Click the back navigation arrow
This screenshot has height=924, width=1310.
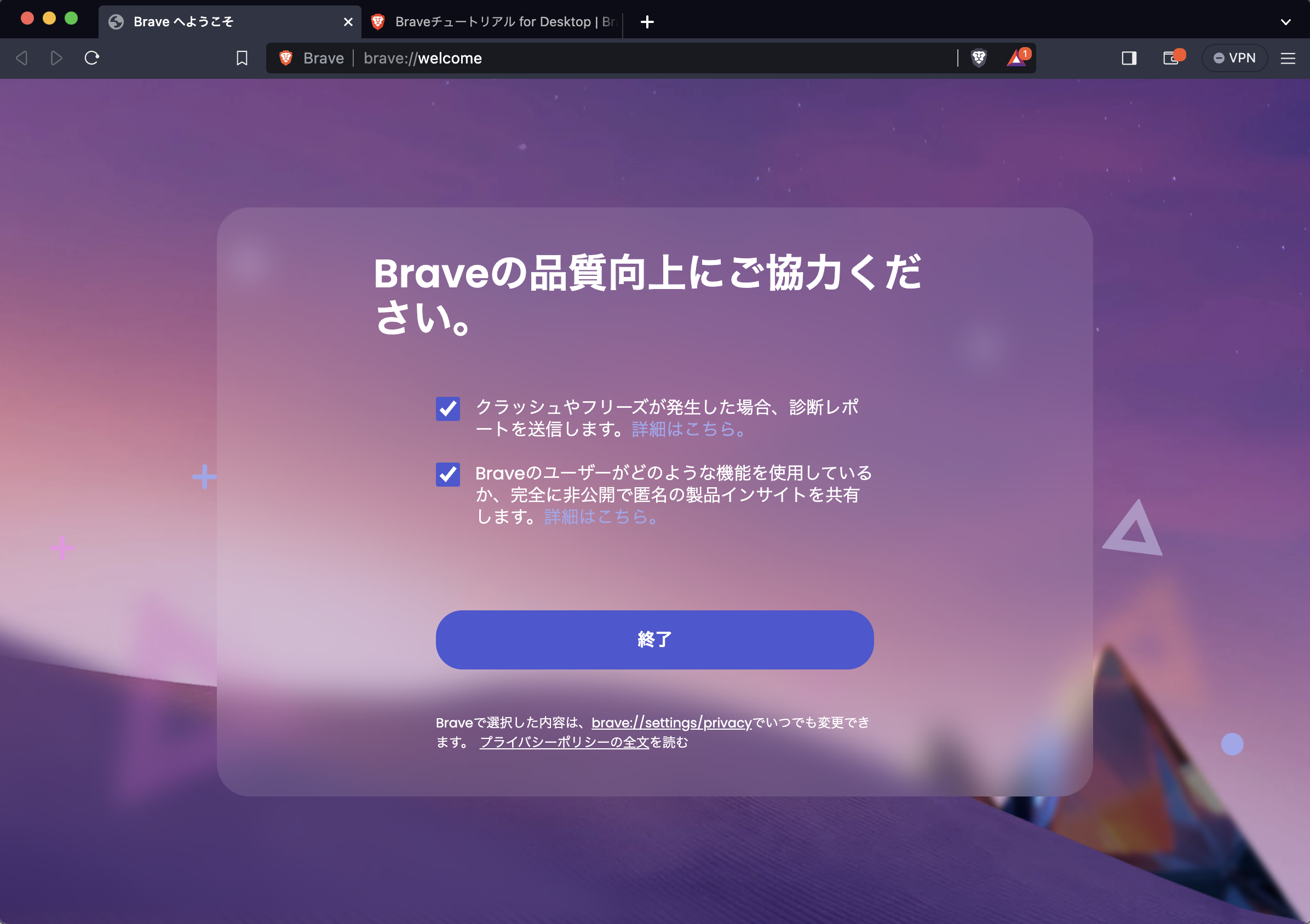click(x=22, y=57)
